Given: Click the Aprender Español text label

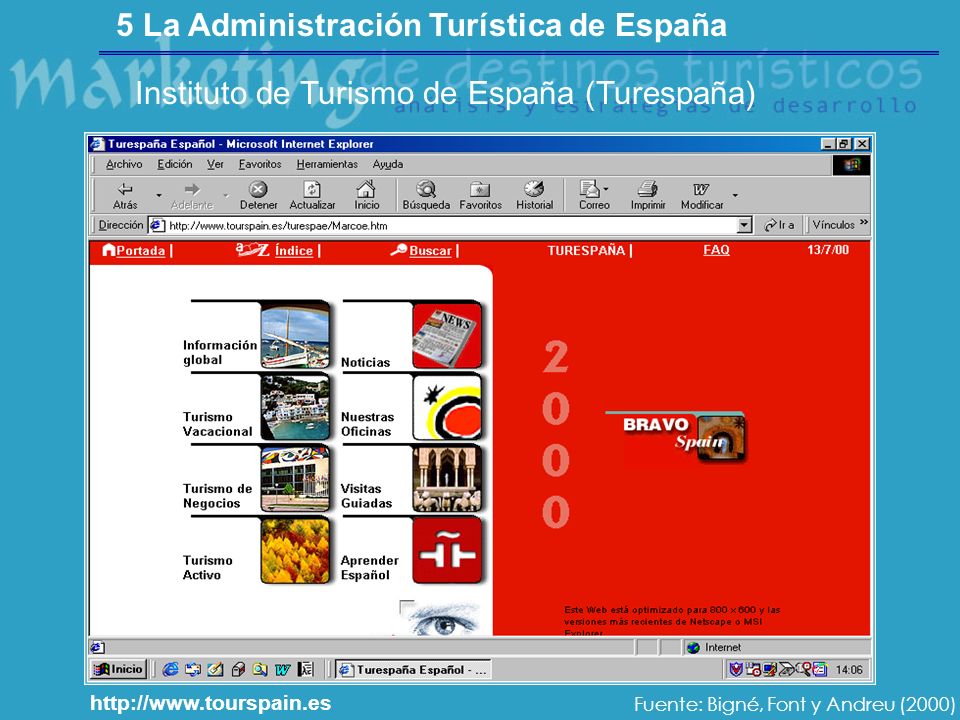Looking at the screenshot, I should point(369,567).
